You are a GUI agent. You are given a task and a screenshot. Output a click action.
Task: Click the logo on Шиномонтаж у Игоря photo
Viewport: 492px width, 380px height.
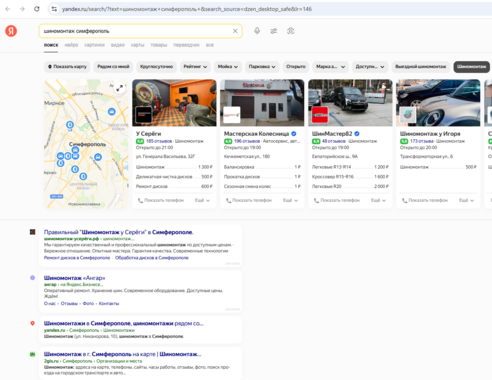(x=408, y=115)
